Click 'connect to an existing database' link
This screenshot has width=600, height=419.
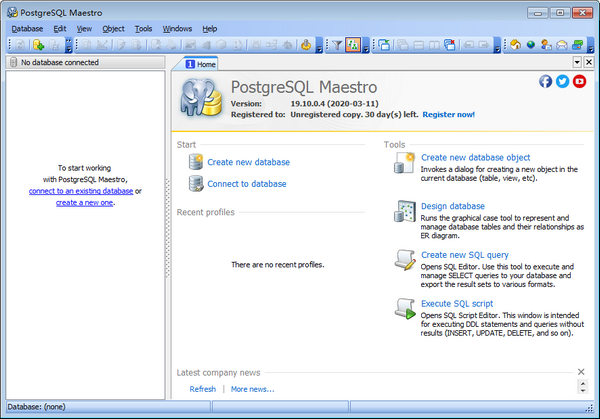point(81,191)
